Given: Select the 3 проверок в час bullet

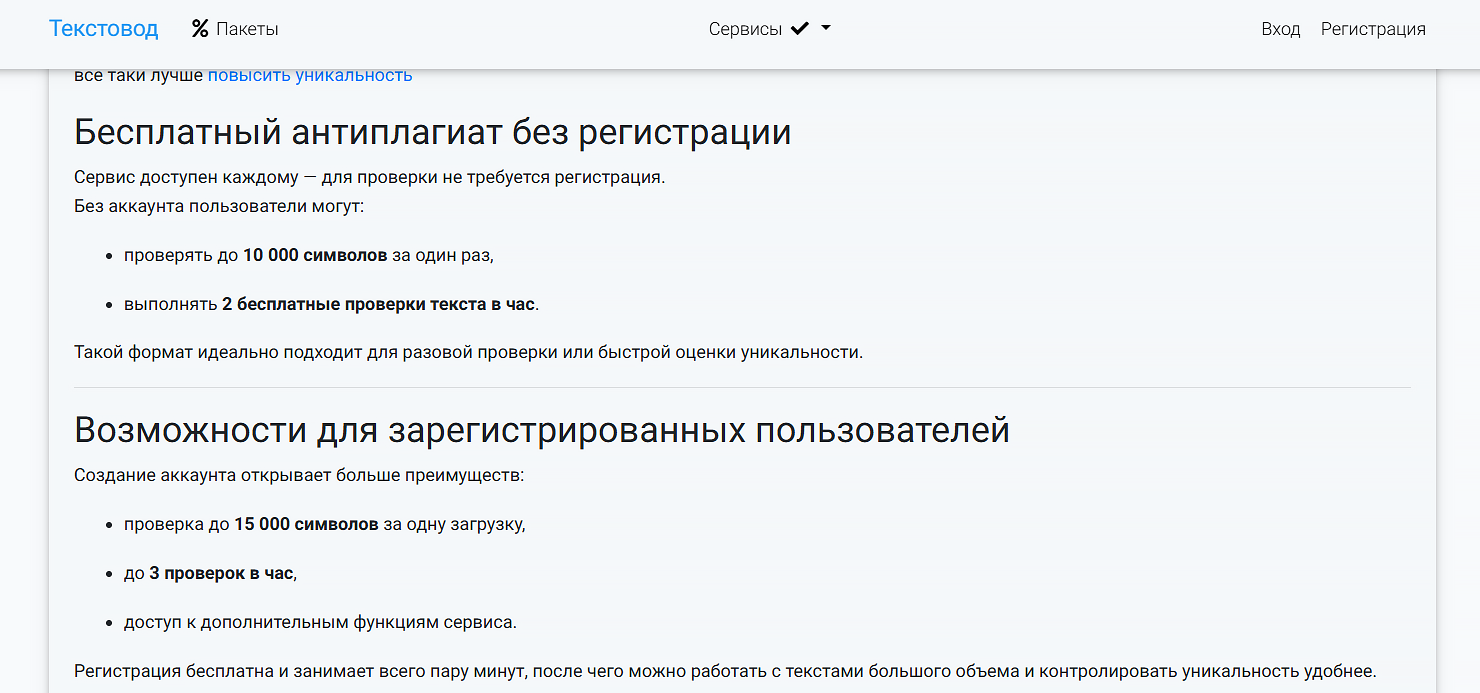Looking at the screenshot, I should pyautogui.click(x=219, y=572).
